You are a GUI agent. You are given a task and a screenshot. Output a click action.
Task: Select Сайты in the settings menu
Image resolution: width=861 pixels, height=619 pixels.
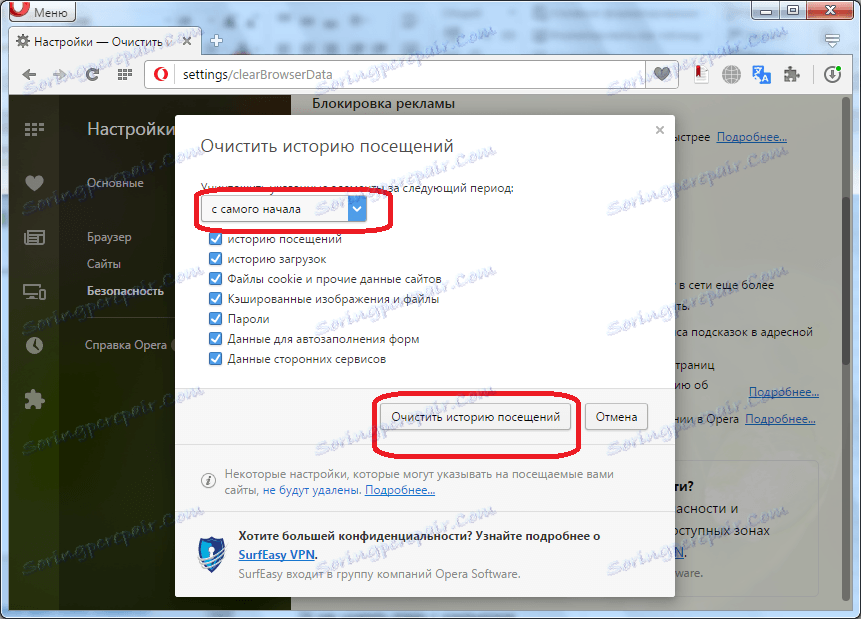pos(104,264)
